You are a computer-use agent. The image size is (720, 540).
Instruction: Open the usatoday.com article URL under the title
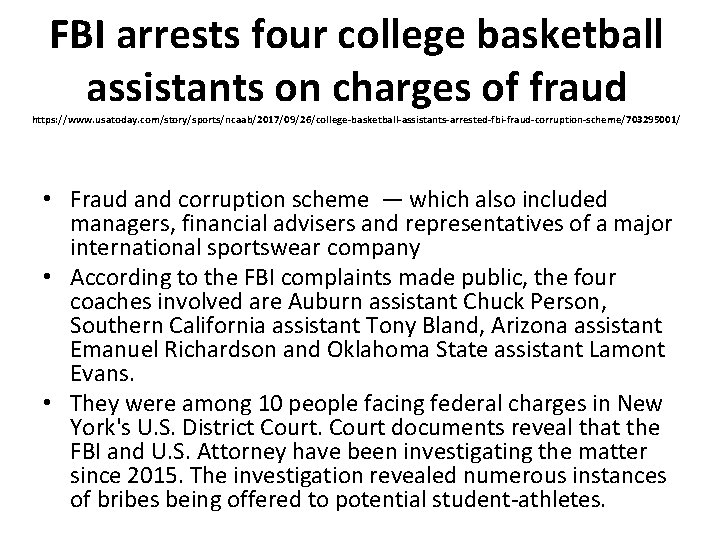point(356,120)
